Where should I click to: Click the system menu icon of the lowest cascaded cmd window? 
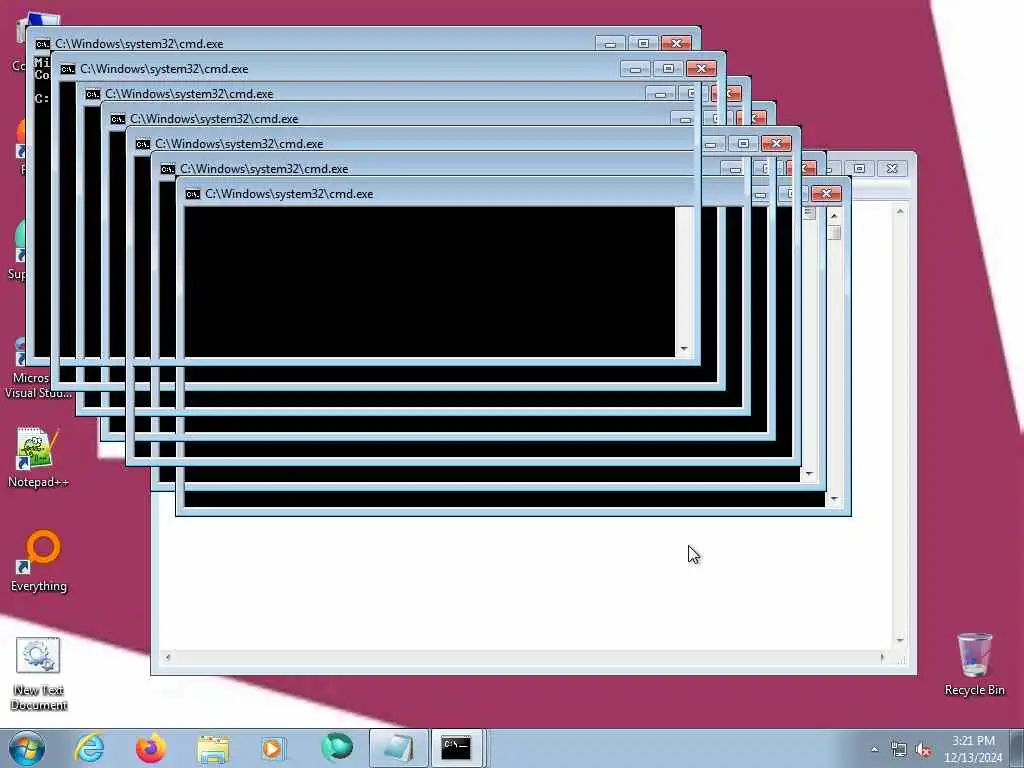pos(193,194)
